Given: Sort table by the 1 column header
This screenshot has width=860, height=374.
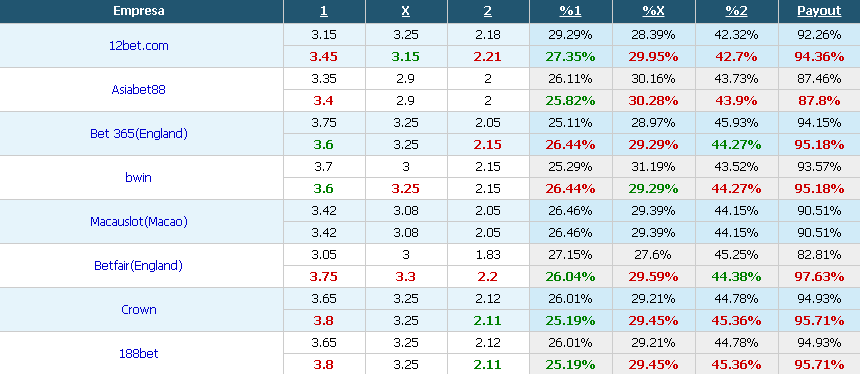Looking at the screenshot, I should [x=324, y=11].
